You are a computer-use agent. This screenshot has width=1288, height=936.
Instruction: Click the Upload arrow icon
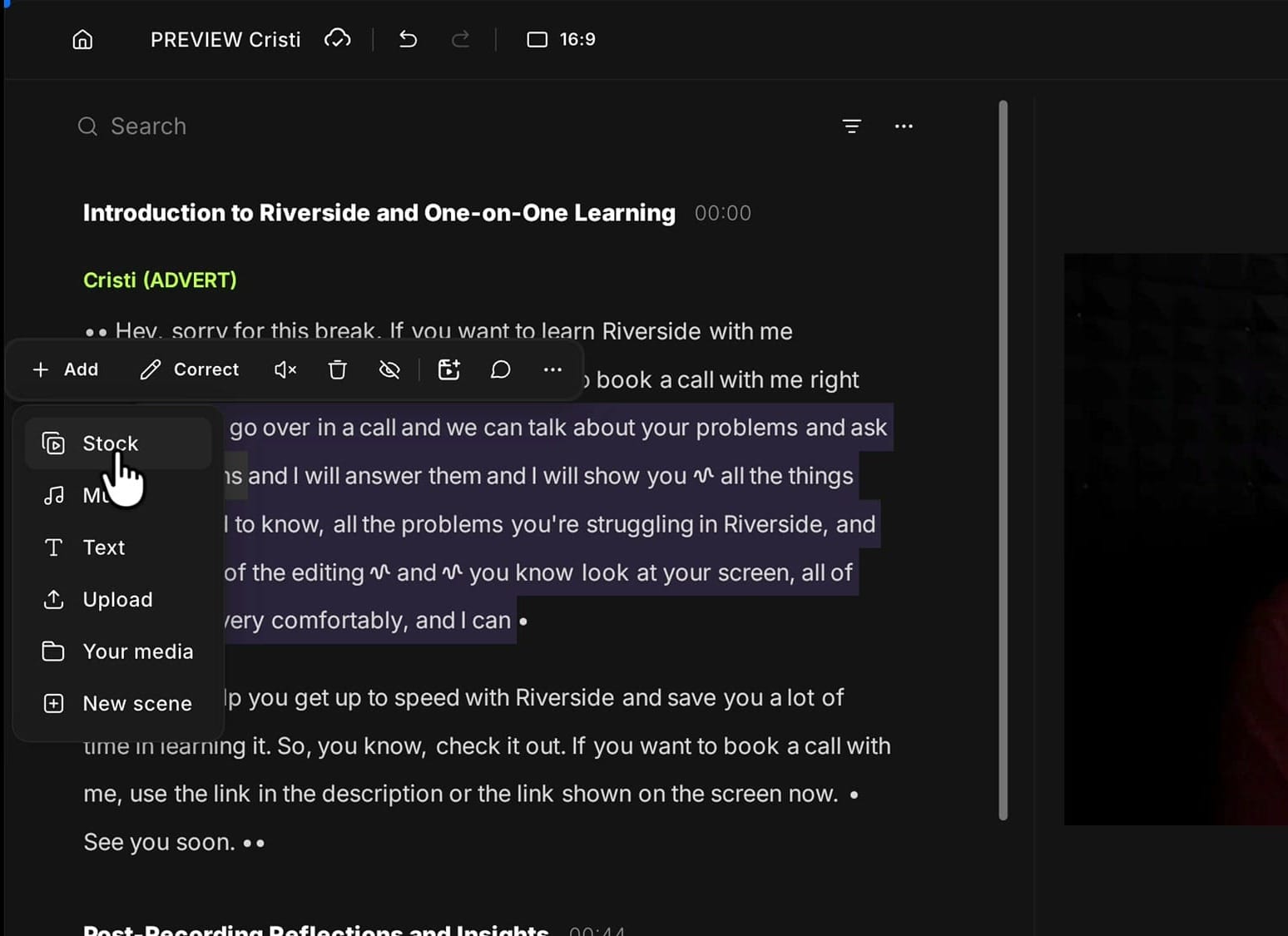(53, 599)
